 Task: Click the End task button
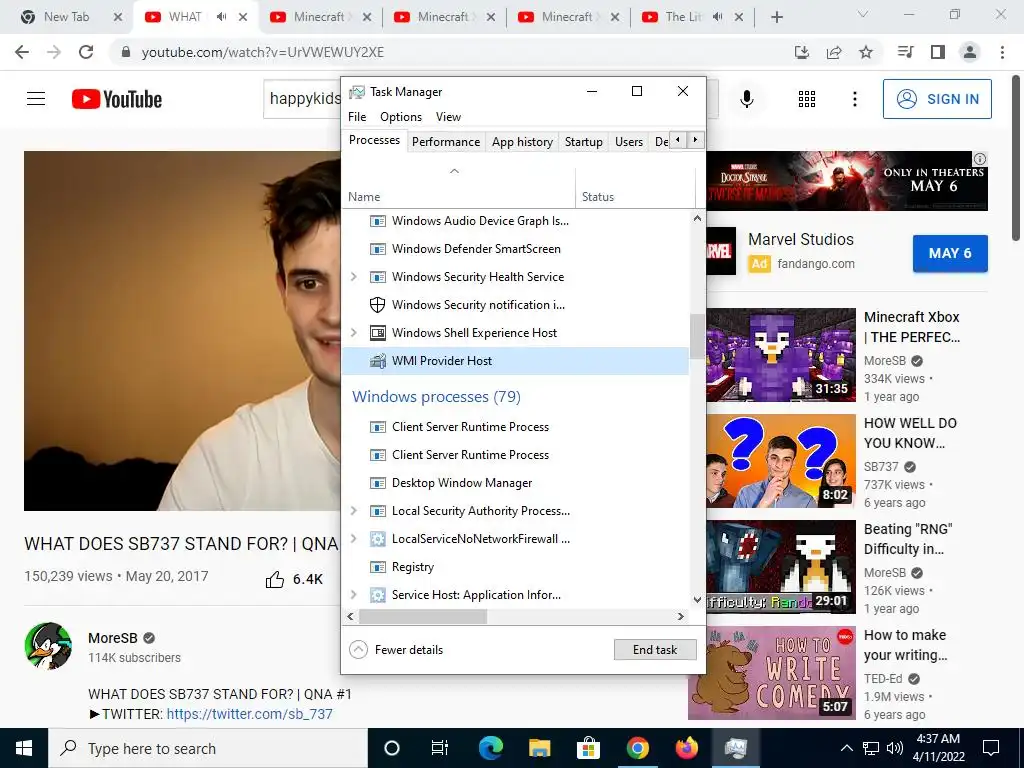click(x=655, y=650)
